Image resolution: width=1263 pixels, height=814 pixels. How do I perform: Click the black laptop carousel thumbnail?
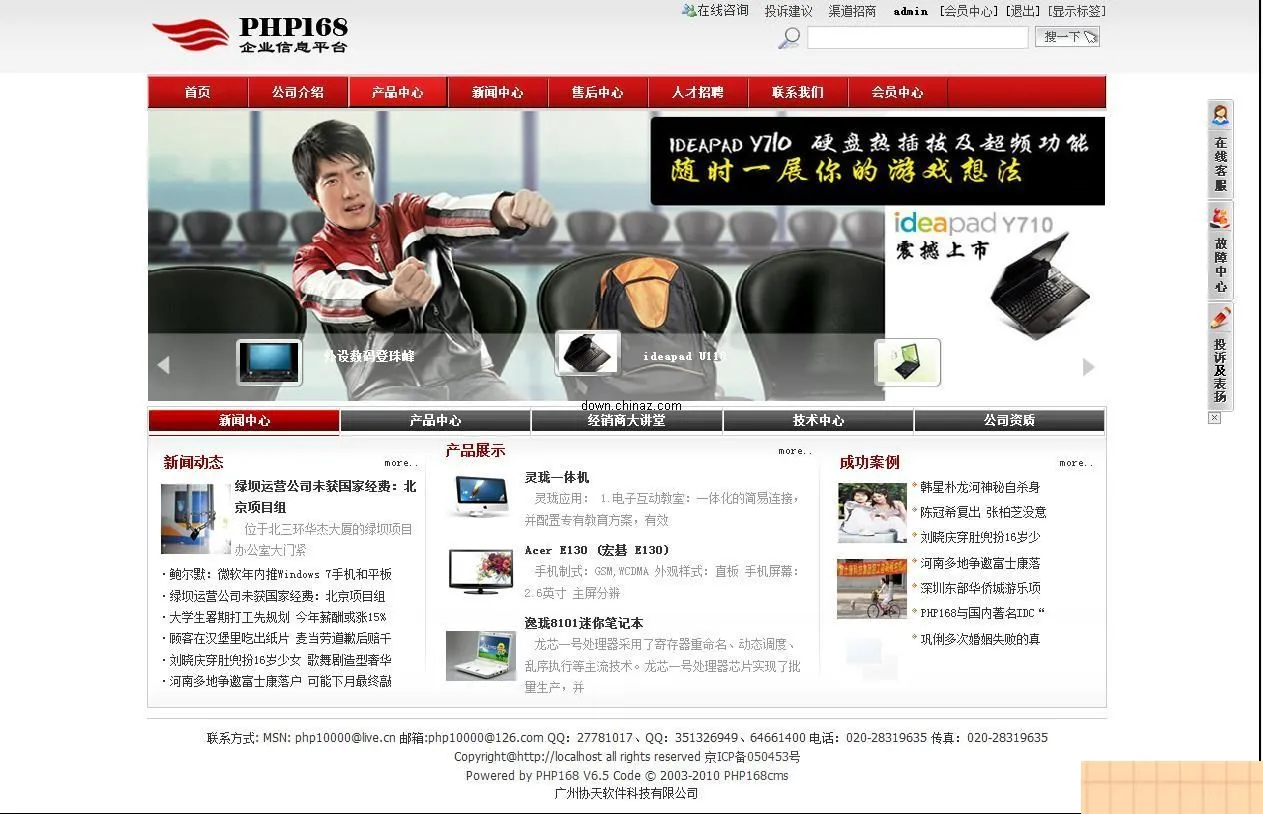tap(588, 354)
